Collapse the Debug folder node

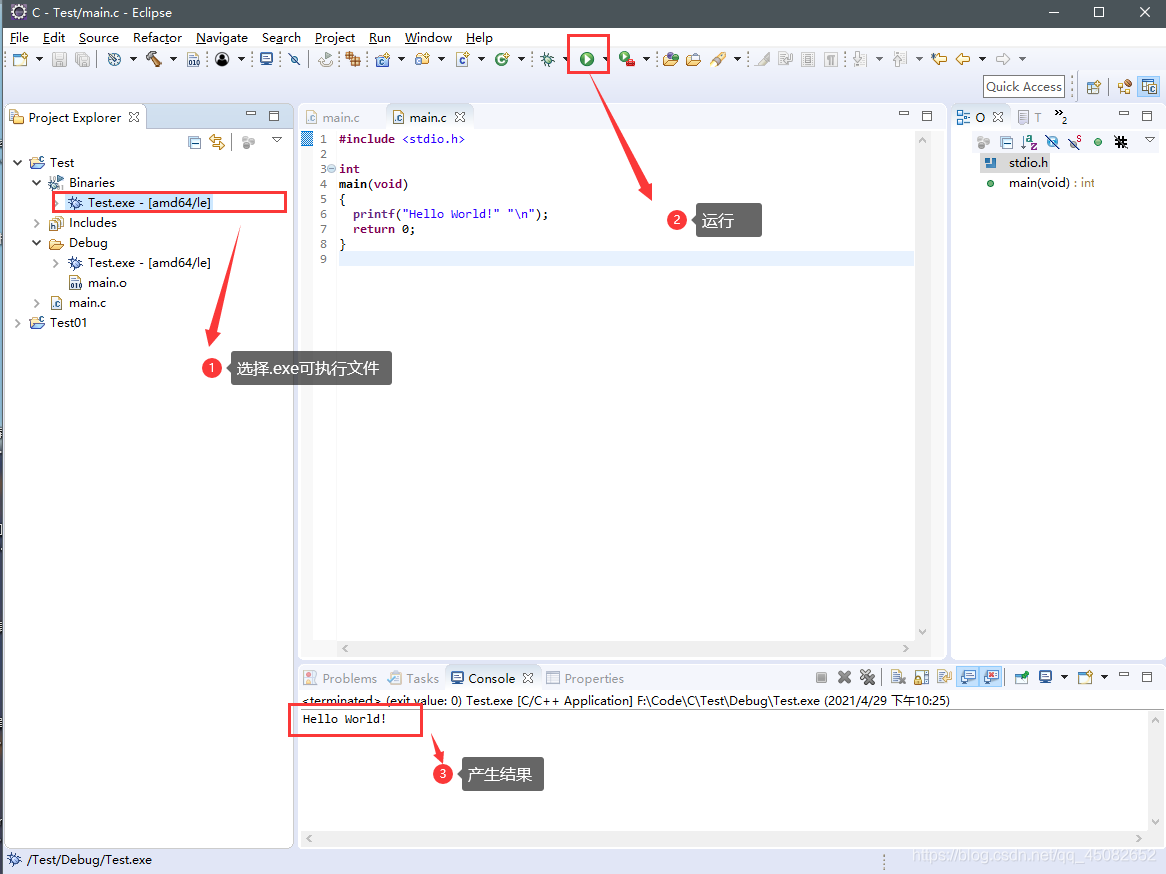click(36, 242)
